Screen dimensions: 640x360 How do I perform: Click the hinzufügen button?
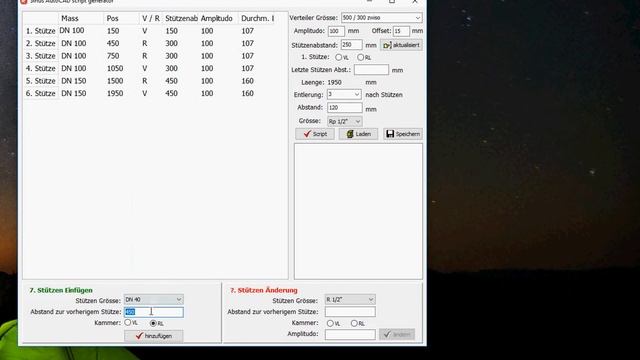pos(153,336)
